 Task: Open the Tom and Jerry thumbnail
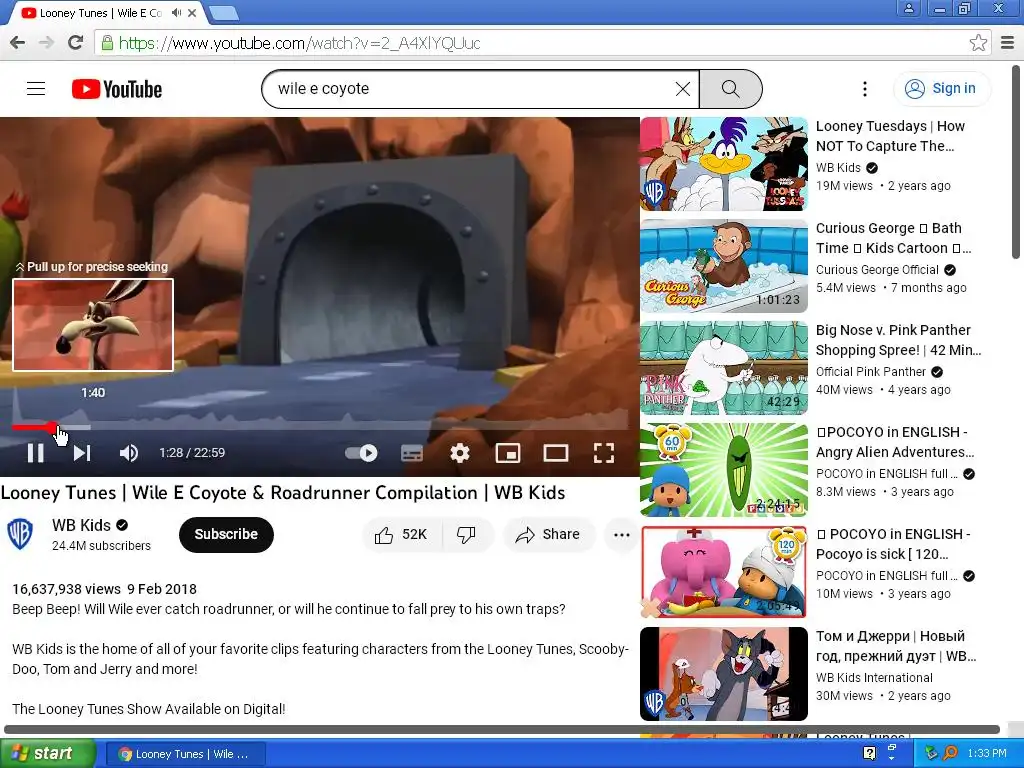(724, 673)
